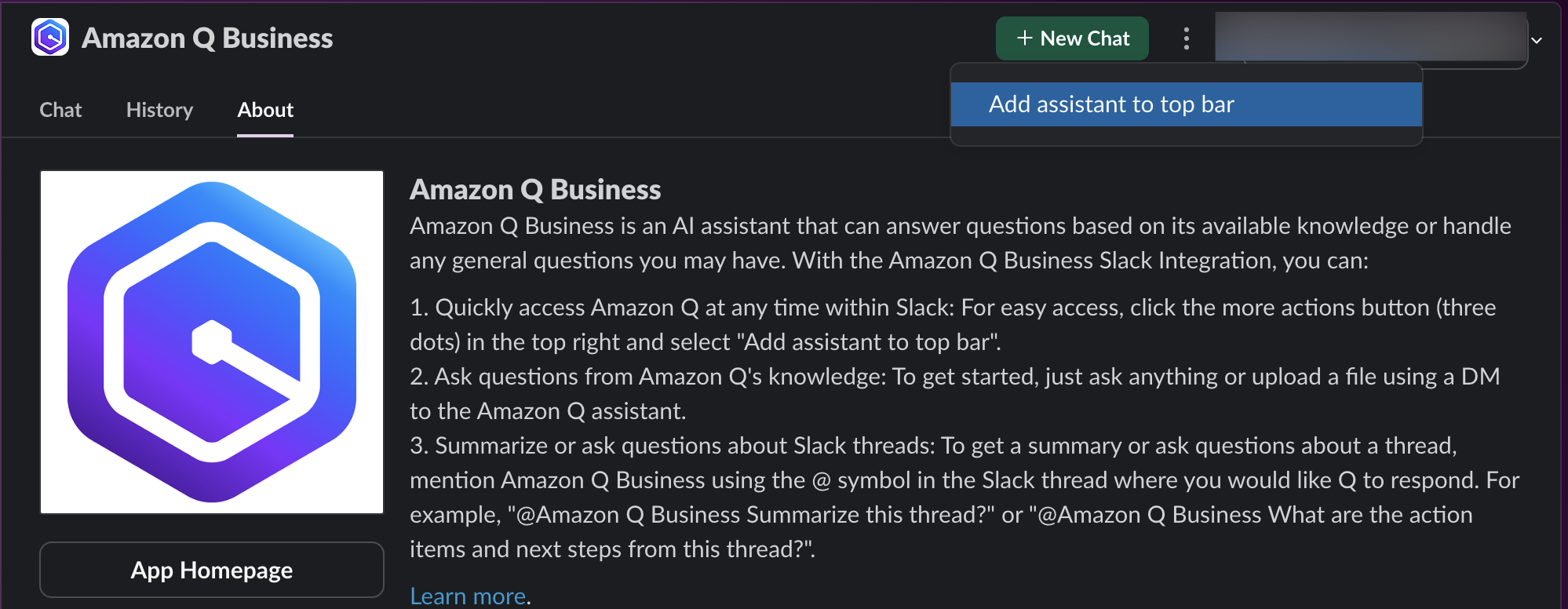This screenshot has height=609, width=1568.
Task: Follow the Learn more link
Action: (468, 596)
